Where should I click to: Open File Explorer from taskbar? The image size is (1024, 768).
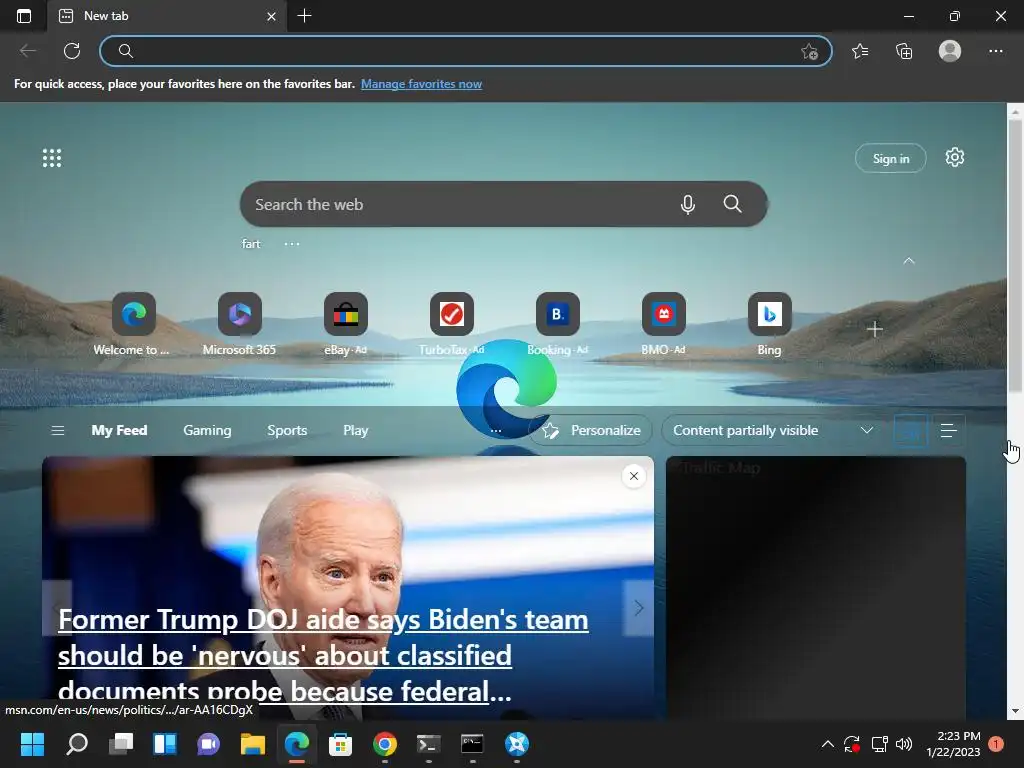[x=252, y=744]
